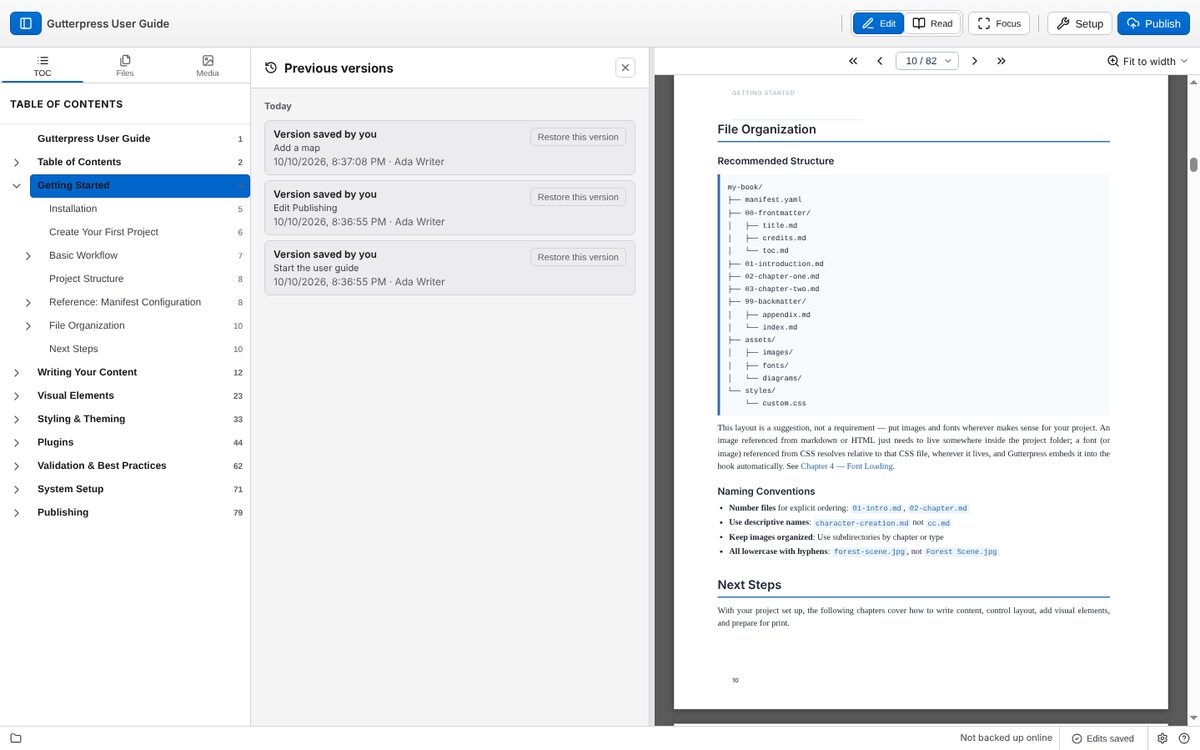The width and height of the screenshot is (1200, 750).
Task: Go to the first page
Action: click(853, 61)
